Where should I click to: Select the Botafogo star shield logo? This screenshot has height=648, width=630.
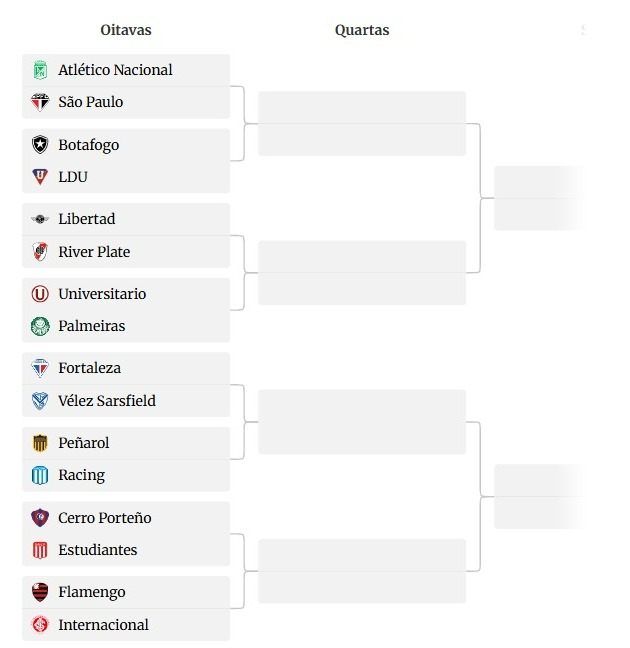(40, 145)
